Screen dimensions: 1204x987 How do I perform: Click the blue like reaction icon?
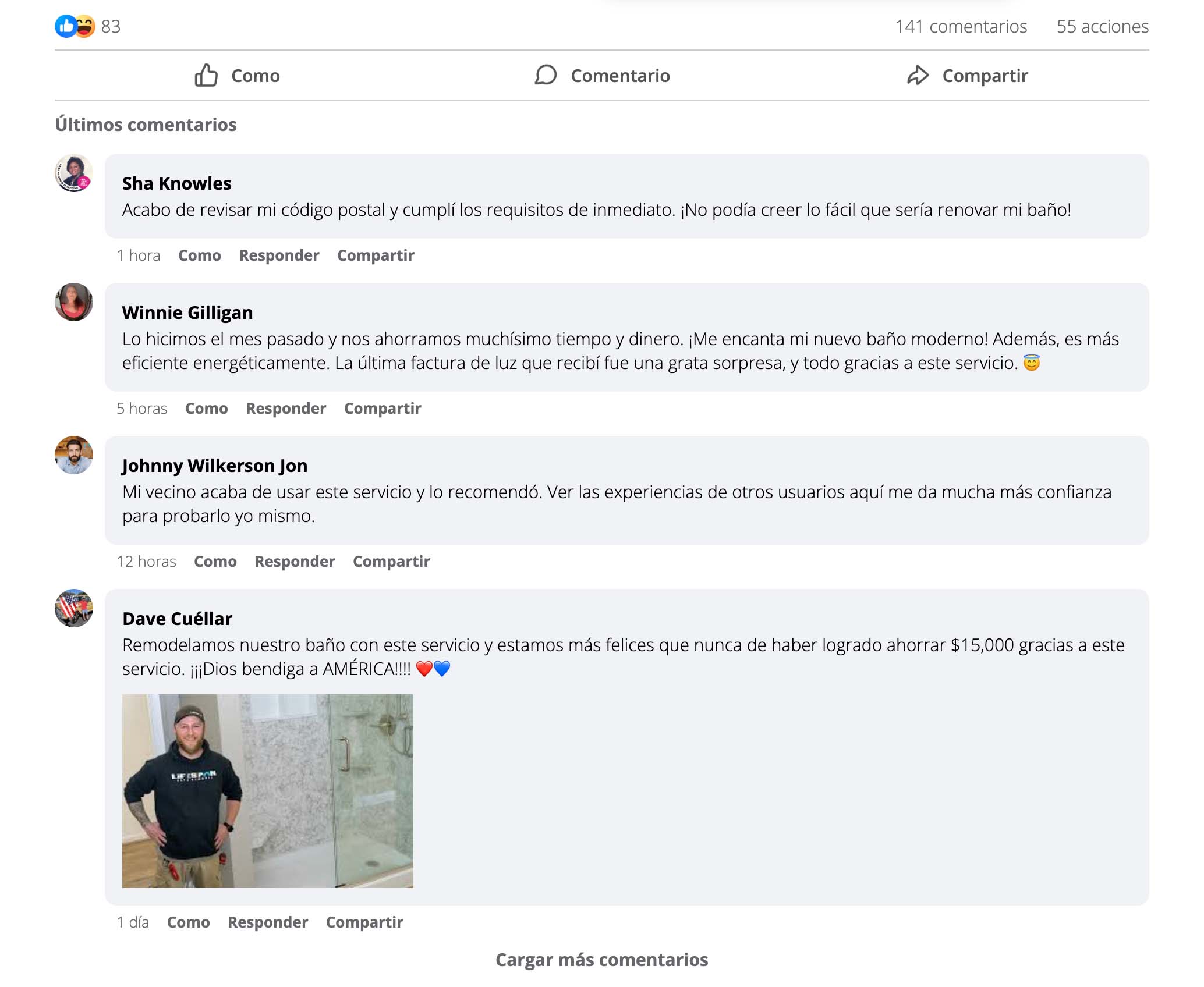tap(65, 26)
